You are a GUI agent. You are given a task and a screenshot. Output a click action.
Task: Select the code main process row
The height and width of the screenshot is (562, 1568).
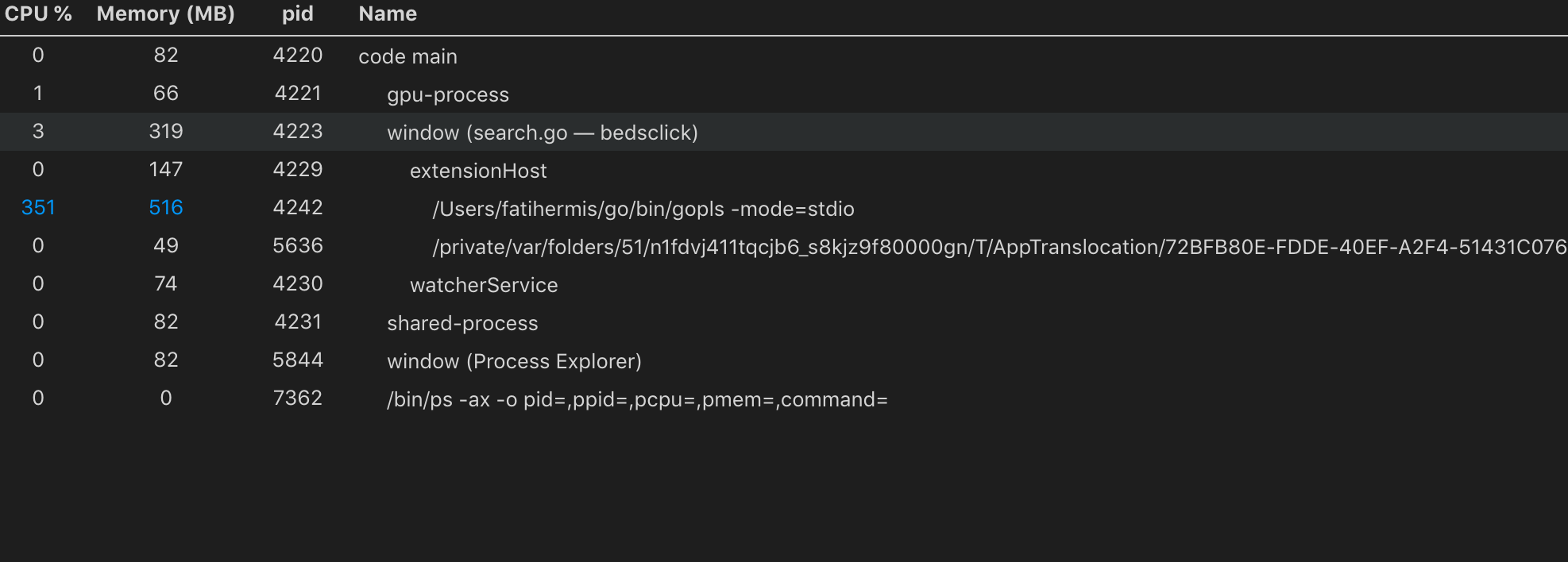[x=407, y=56]
